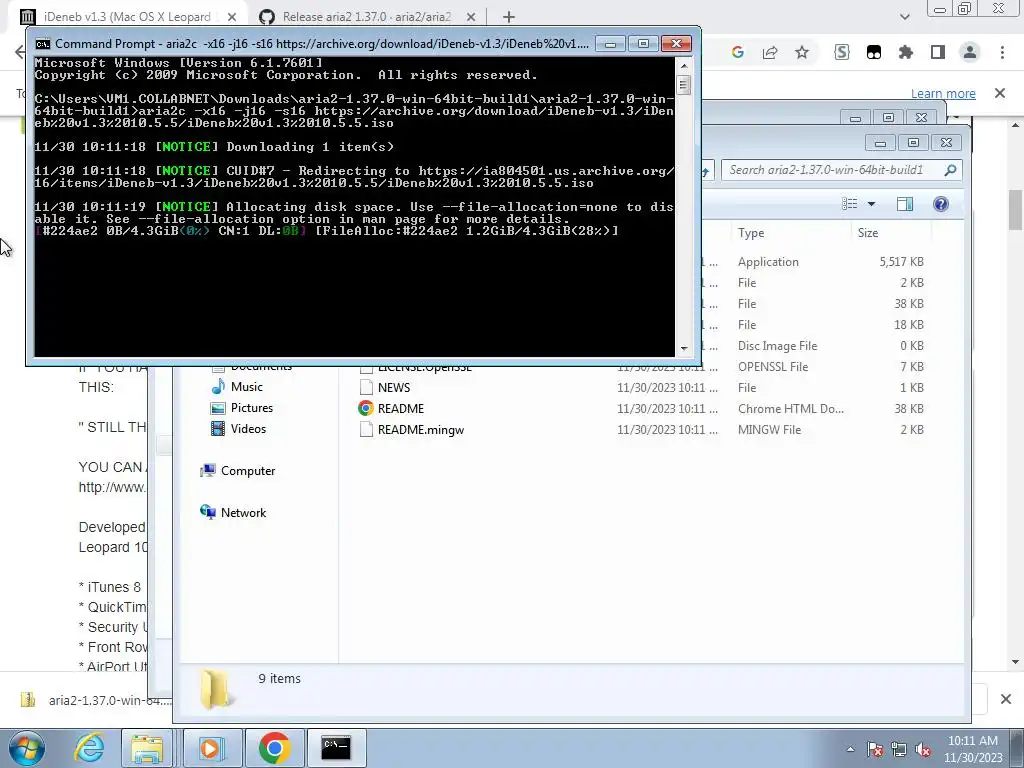This screenshot has width=1024, height=768.
Task: Bookmark this page with the star icon
Action: point(802,52)
